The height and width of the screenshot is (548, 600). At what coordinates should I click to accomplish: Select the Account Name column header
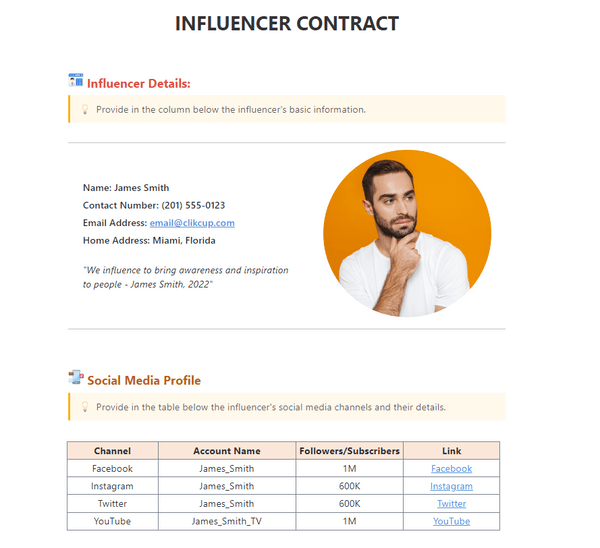click(x=227, y=451)
